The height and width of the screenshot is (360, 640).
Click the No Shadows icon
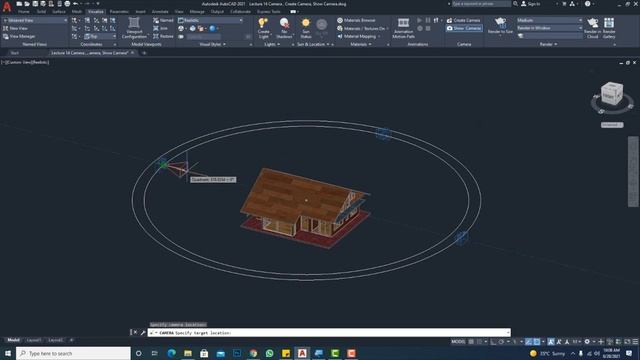point(284,24)
